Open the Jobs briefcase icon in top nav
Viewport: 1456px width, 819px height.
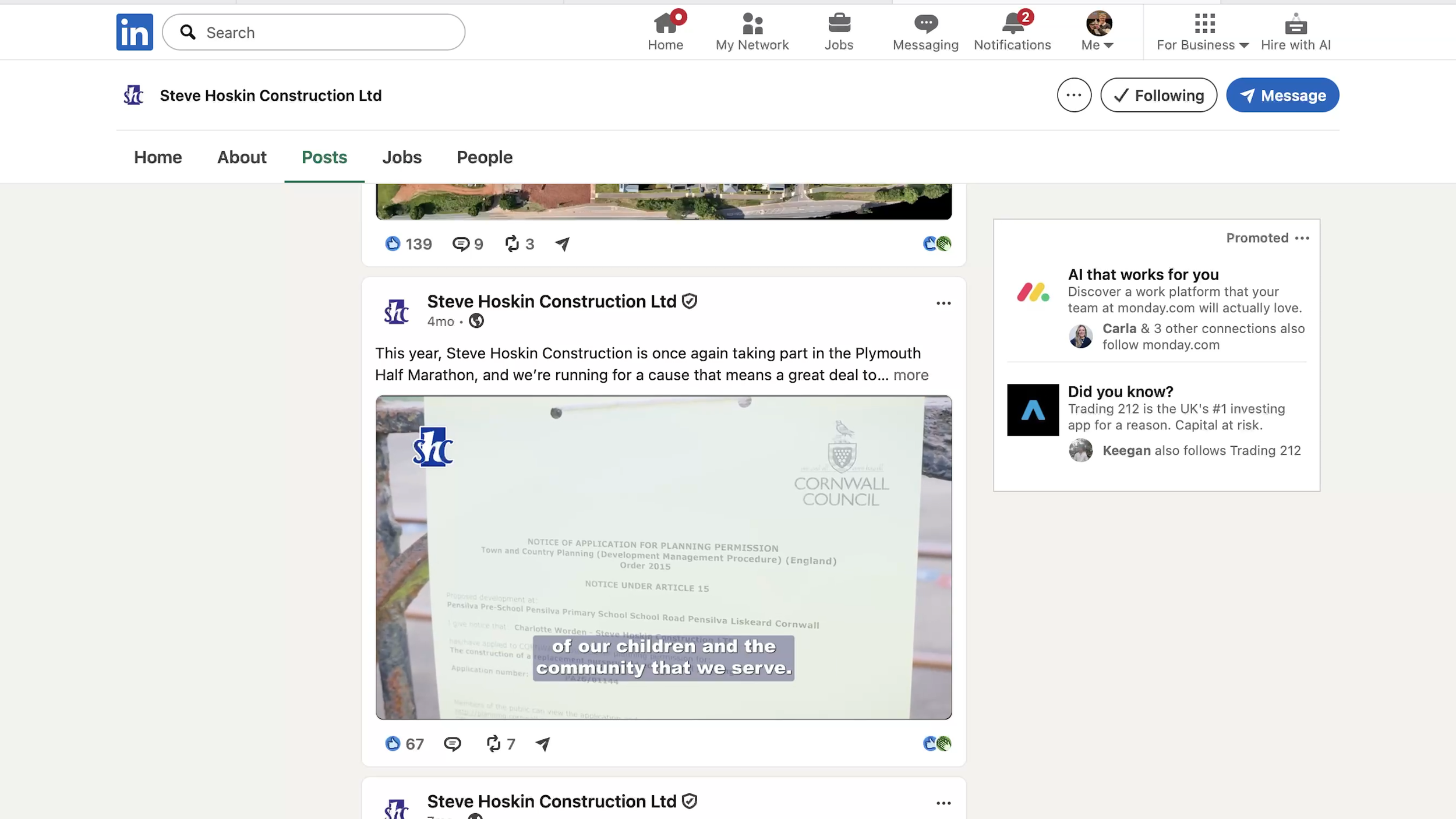pos(839,31)
